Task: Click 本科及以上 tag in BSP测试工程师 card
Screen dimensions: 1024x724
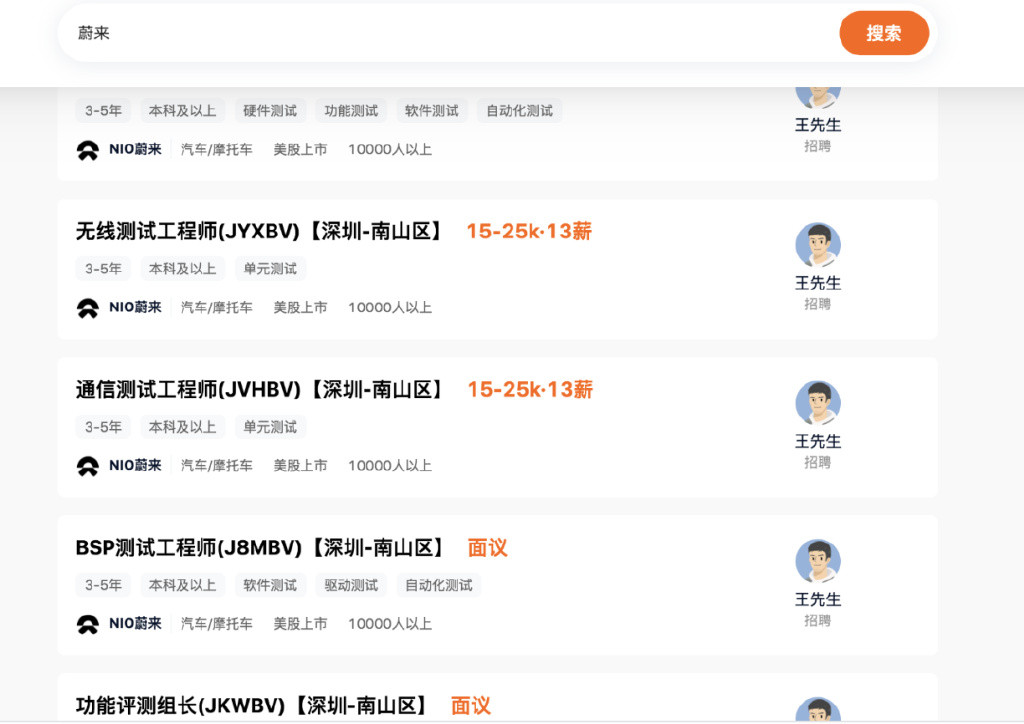Action: (183, 586)
